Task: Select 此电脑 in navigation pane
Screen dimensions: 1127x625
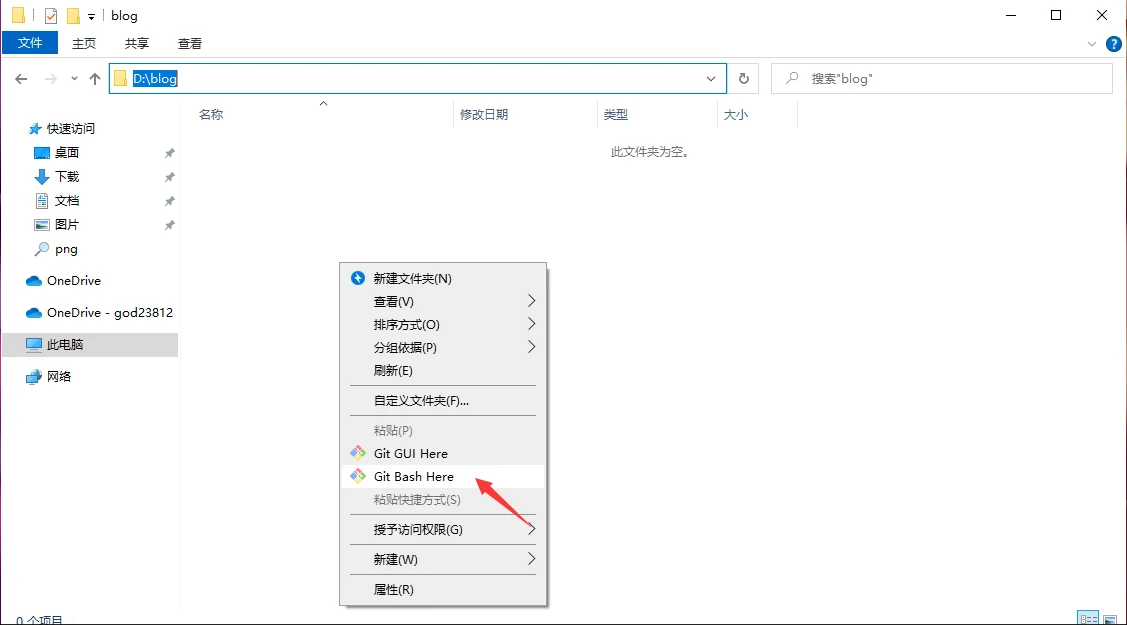Action: (65, 345)
